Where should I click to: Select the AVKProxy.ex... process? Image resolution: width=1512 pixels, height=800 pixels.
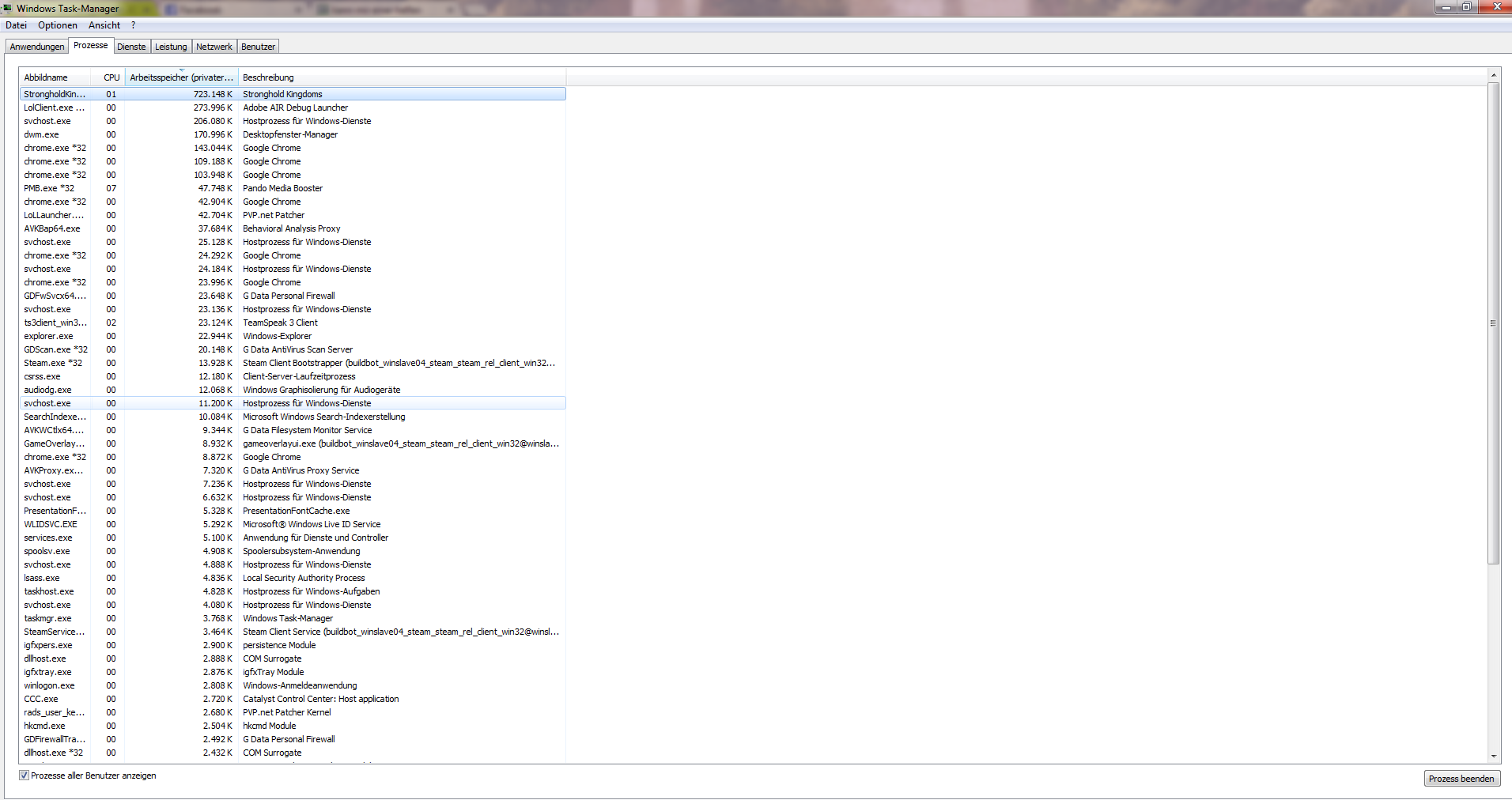pyautogui.click(x=293, y=470)
